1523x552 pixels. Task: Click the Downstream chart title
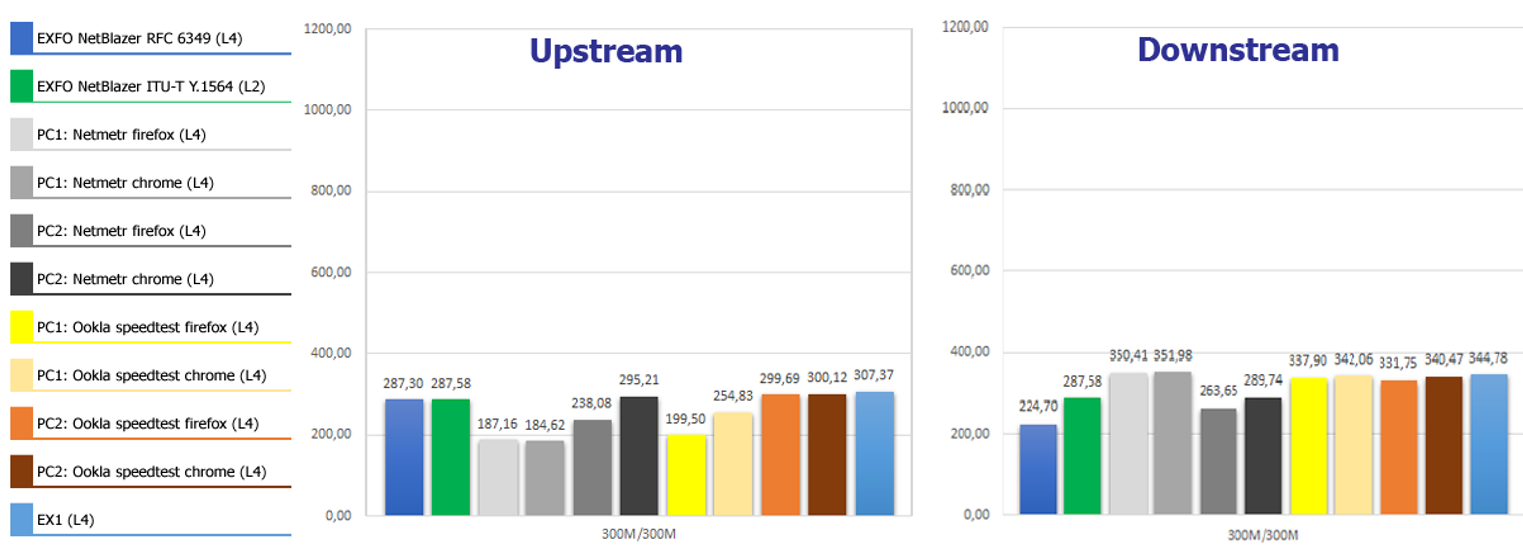pos(1237,49)
